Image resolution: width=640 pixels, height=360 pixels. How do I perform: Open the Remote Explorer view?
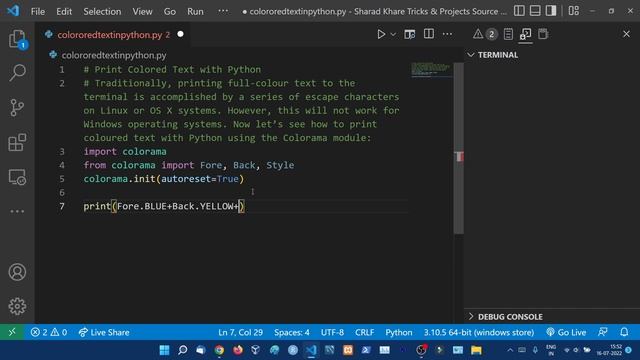[17, 177]
